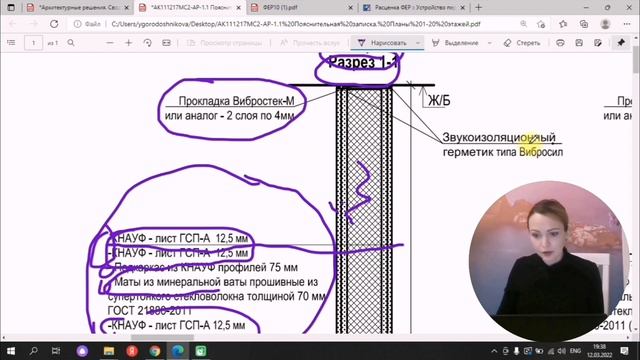The image size is (640, 360).
Task: Click the file path address bar
Action: (x=296, y=24)
